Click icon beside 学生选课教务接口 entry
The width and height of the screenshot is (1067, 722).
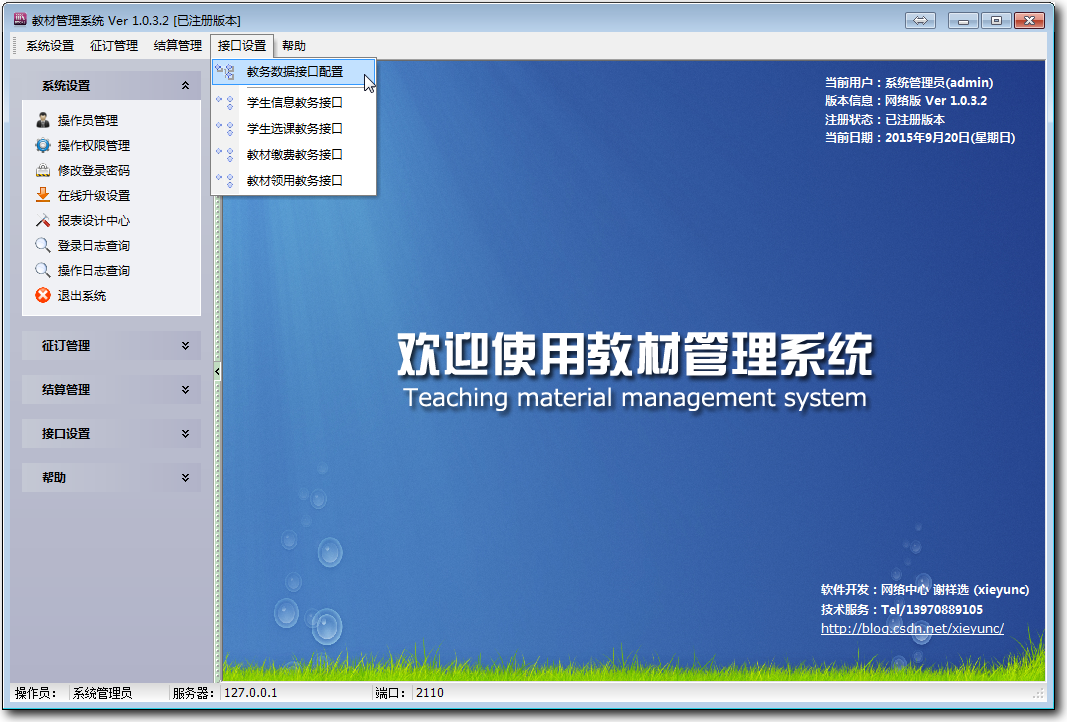tap(225, 129)
